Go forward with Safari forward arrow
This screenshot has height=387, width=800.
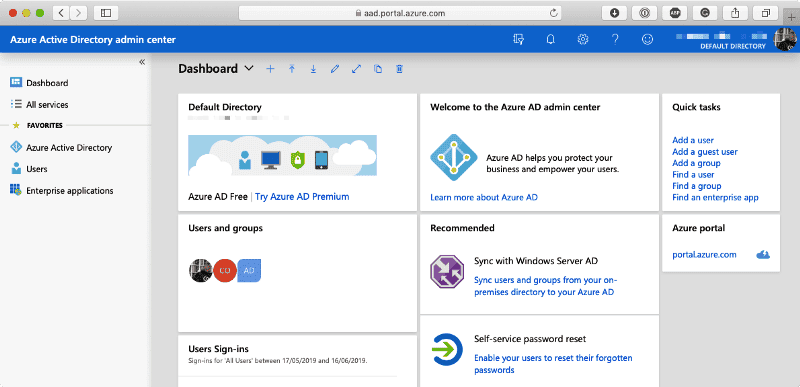tap(78, 13)
